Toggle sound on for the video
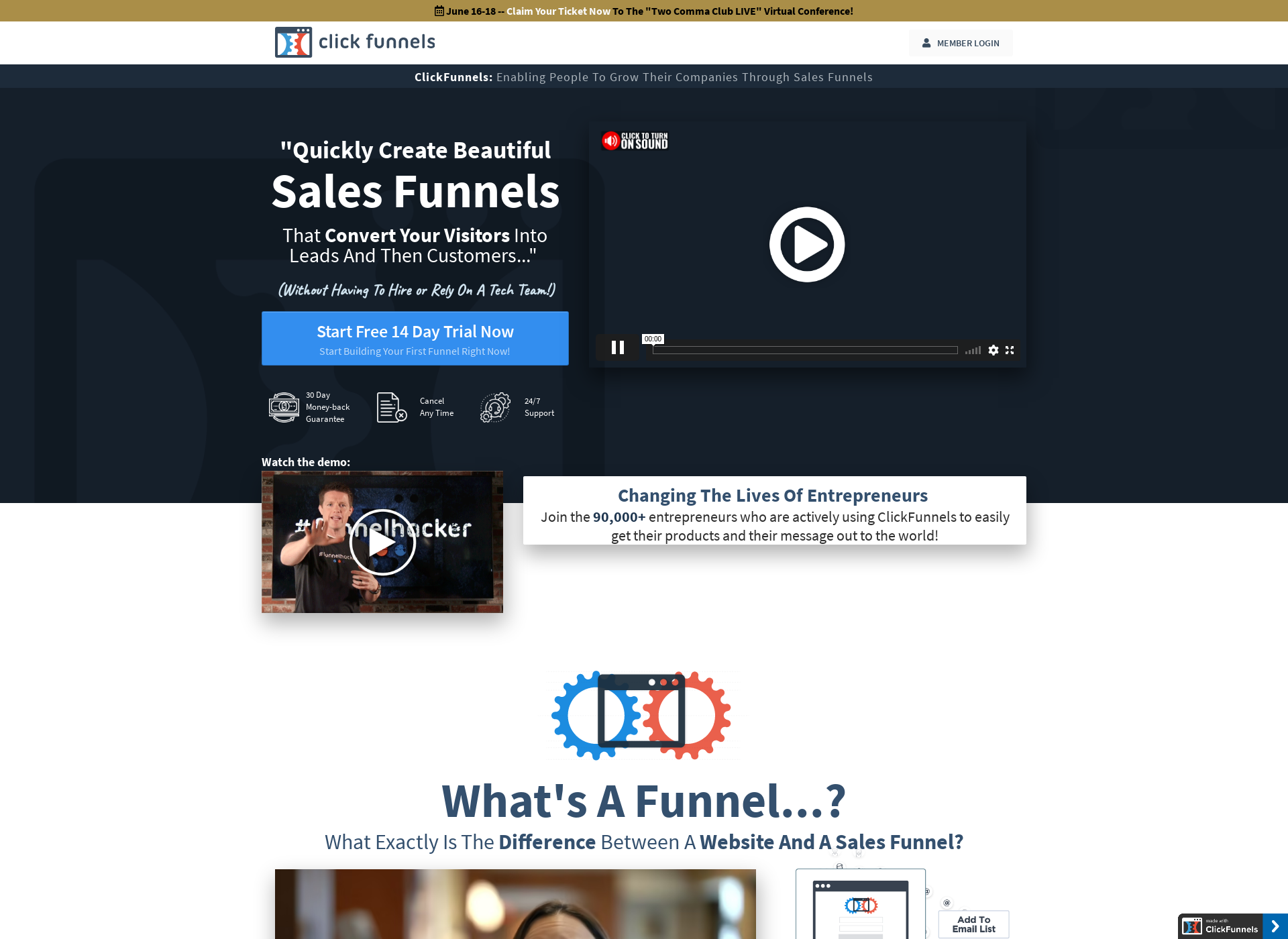The width and height of the screenshot is (1288, 939). 634,140
